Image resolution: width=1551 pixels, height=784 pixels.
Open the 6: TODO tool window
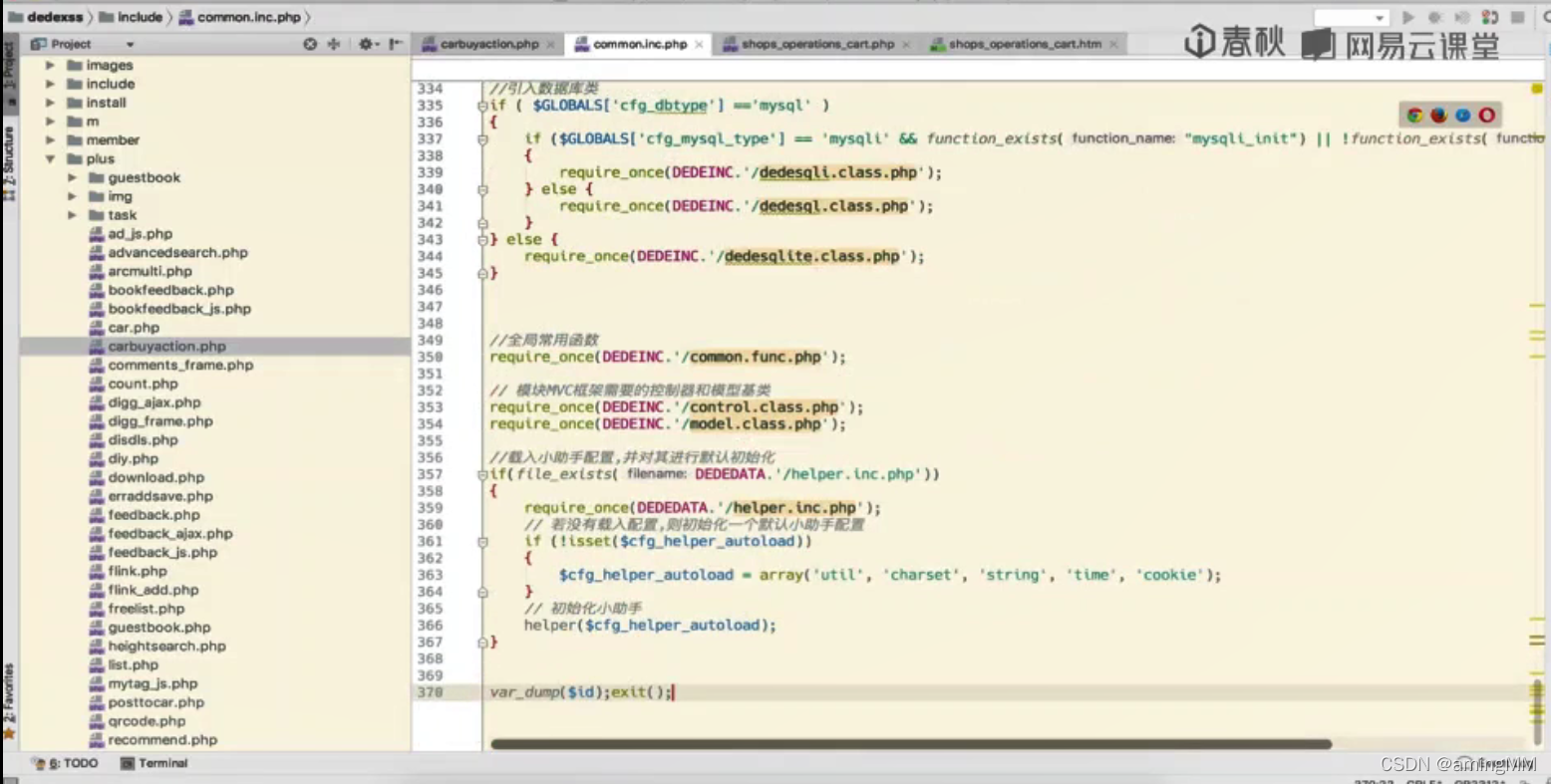click(x=67, y=763)
